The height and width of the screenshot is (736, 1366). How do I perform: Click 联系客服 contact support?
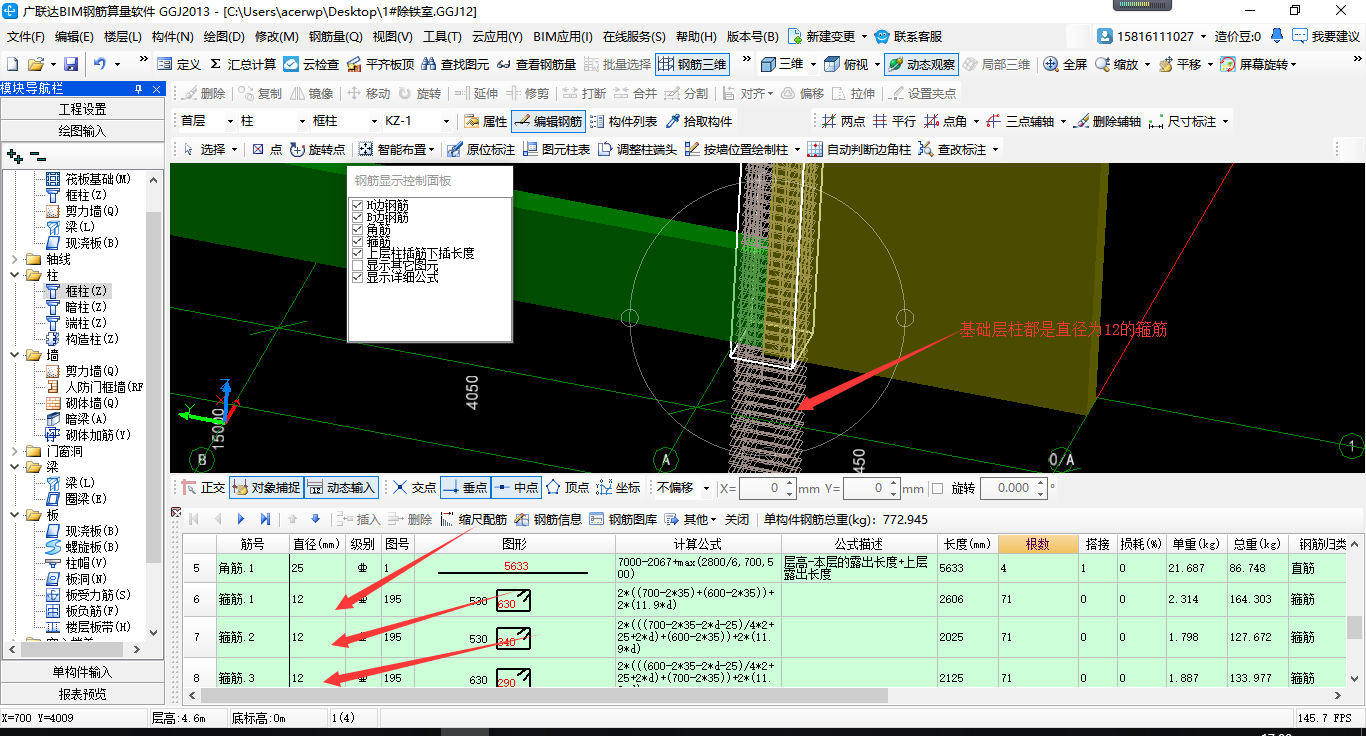(908, 36)
